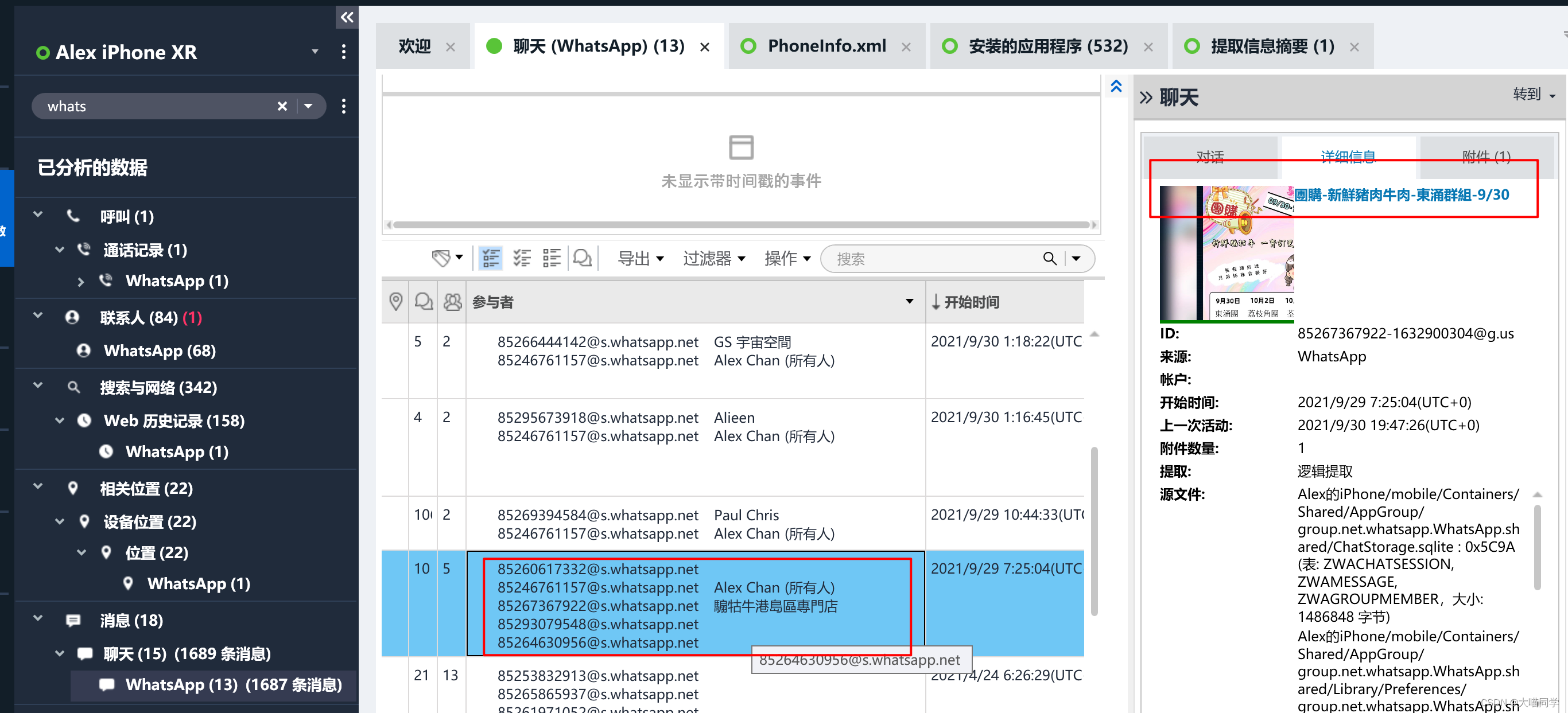Click 转到 button in top right panel
The height and width of the screenshot is (713, 1568).
(x=1525, y=94)
